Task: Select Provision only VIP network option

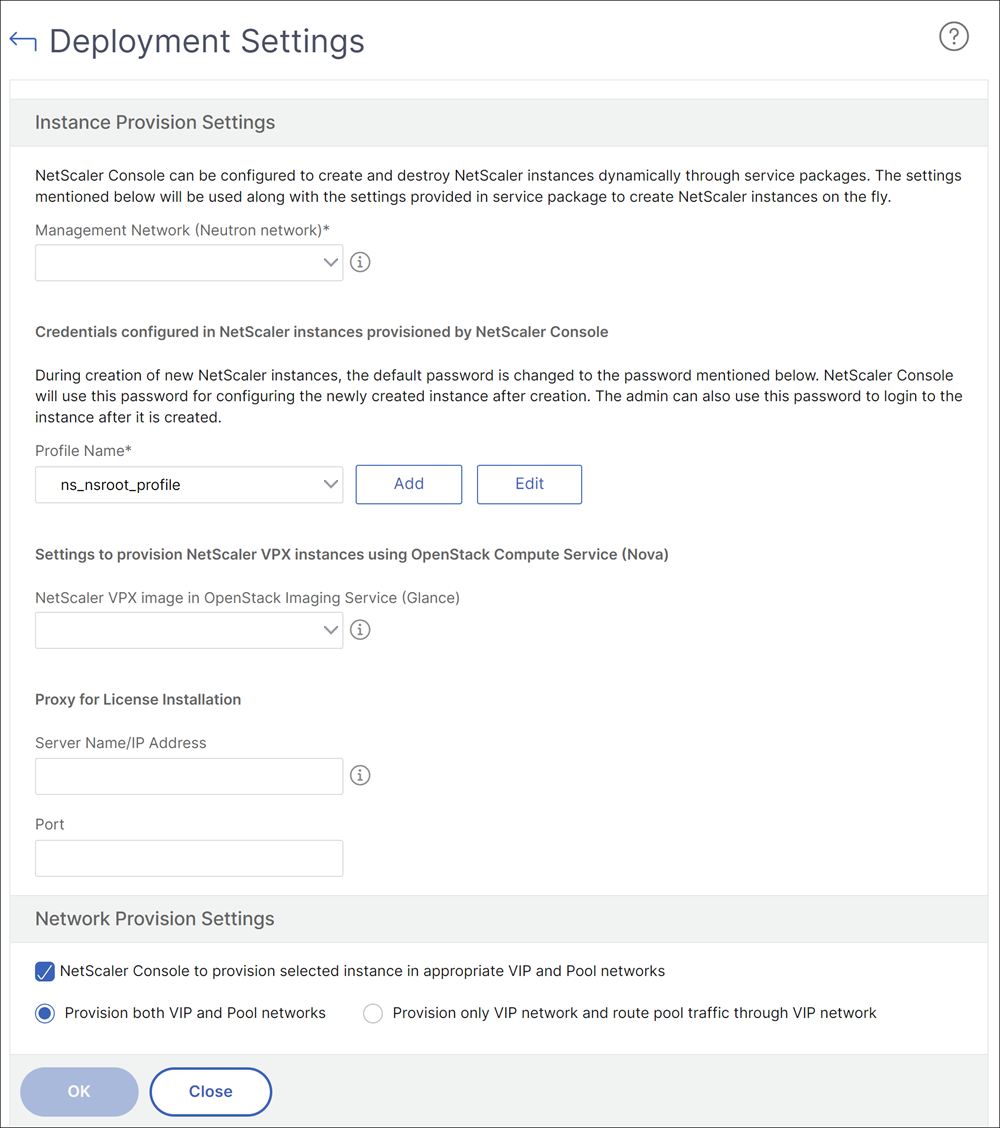Action: pyautogui.click(x=373, y=1014)
